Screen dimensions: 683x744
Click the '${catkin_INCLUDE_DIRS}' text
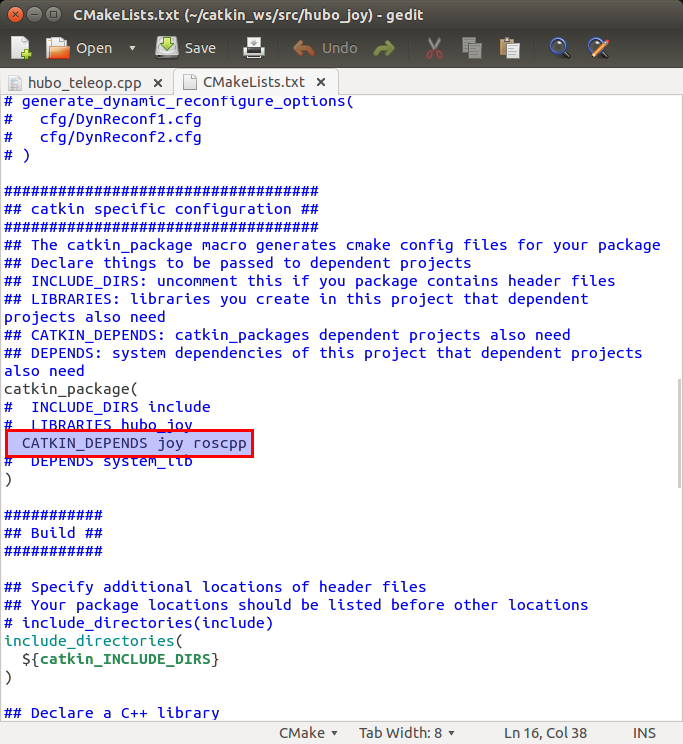point(120,659)
